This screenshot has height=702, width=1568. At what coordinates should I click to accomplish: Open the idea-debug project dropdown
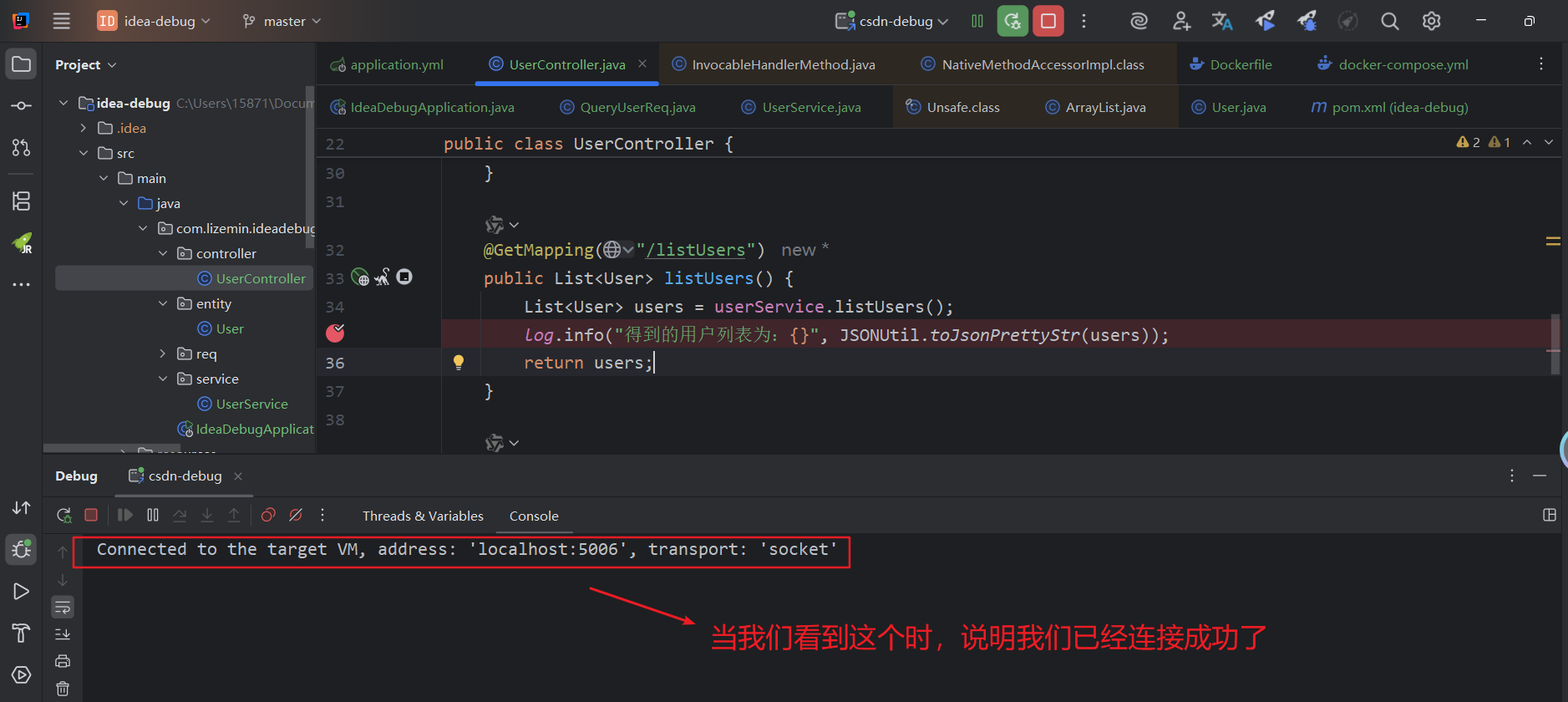click(154, 21)
